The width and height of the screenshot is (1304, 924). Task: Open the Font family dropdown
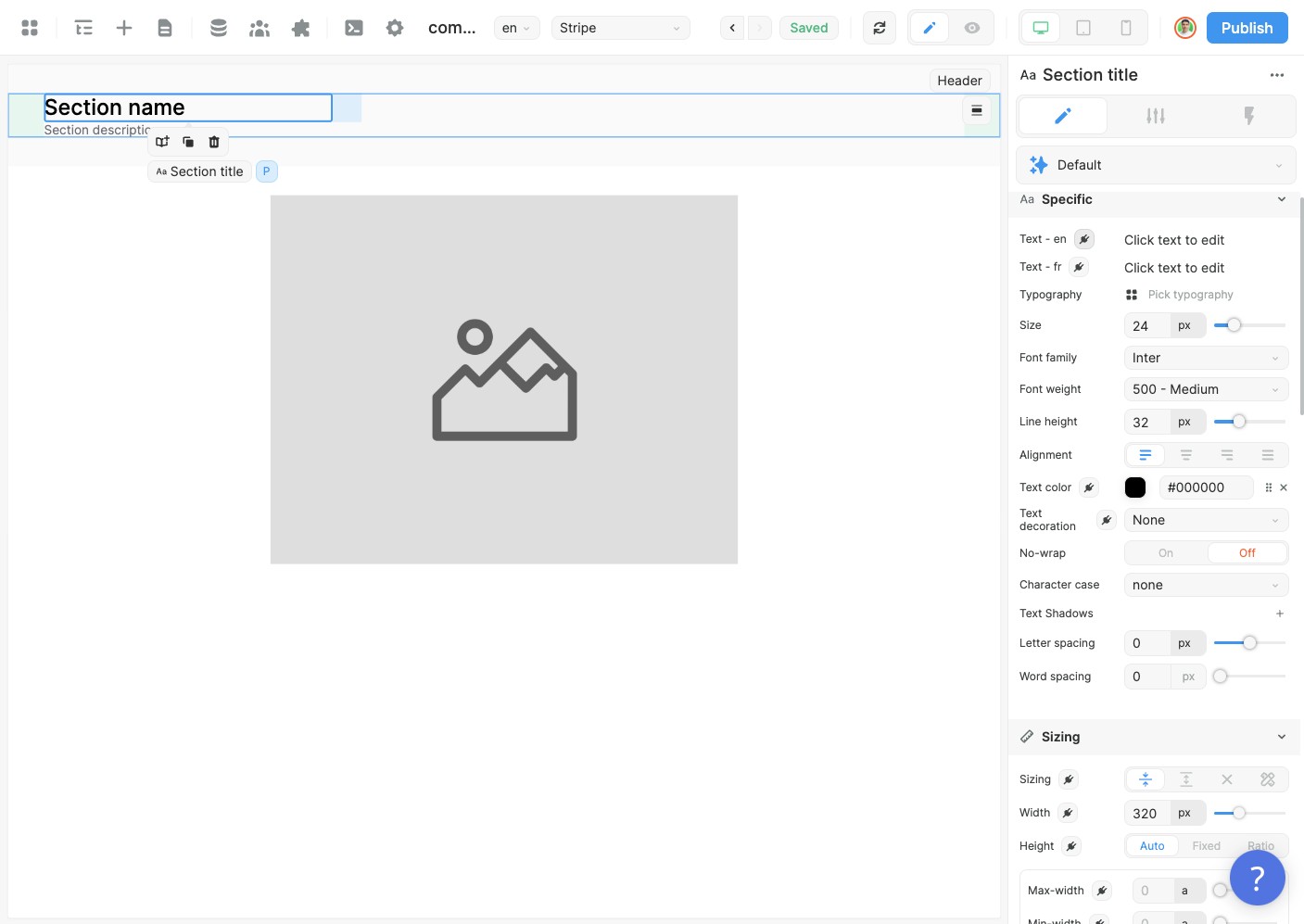[1205, 358]
